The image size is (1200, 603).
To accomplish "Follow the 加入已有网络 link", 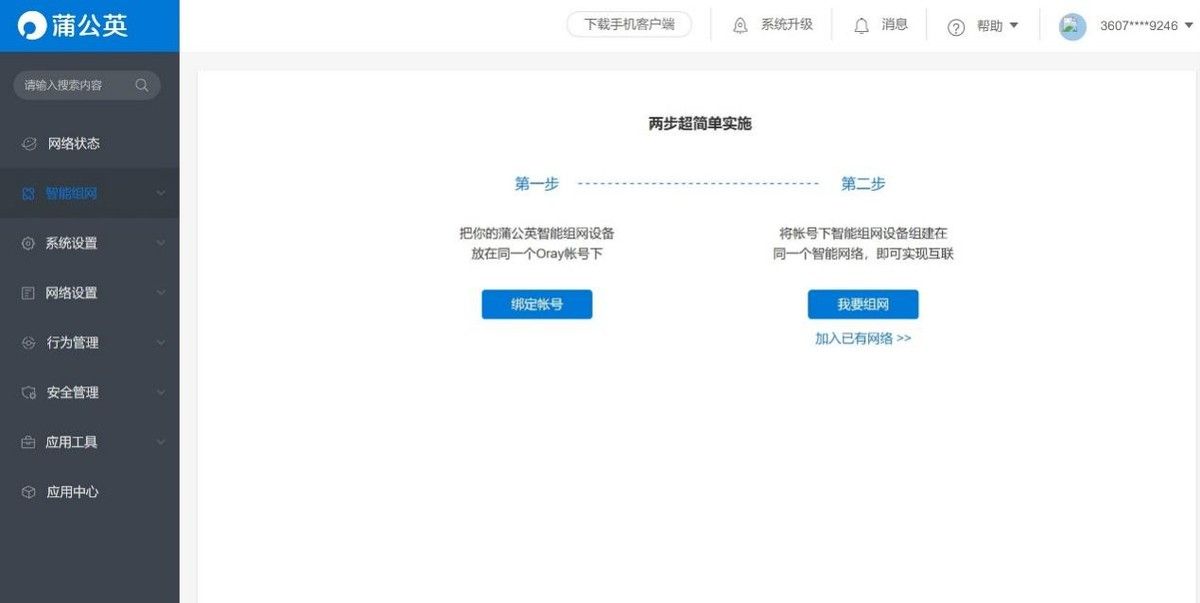I will (862, 339).
